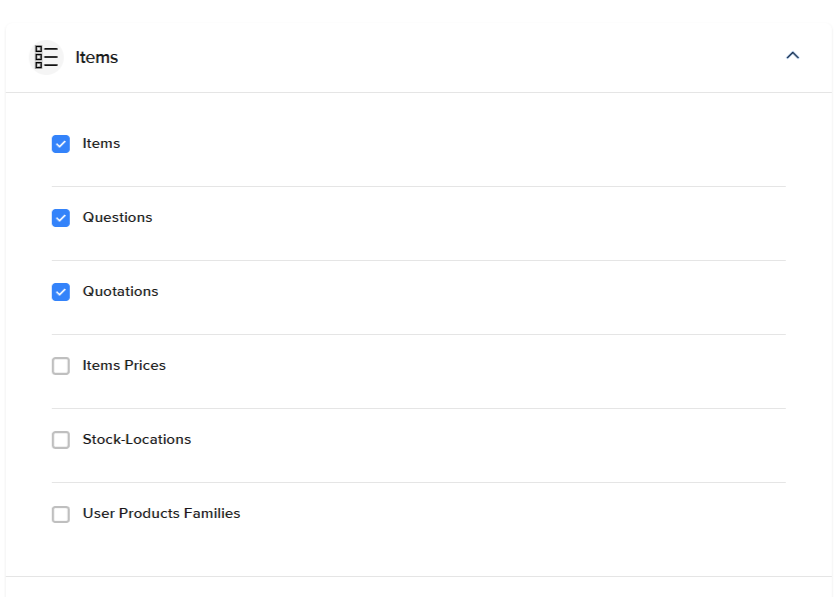
Task: Click the Items section header title
Action: [96, 57]
